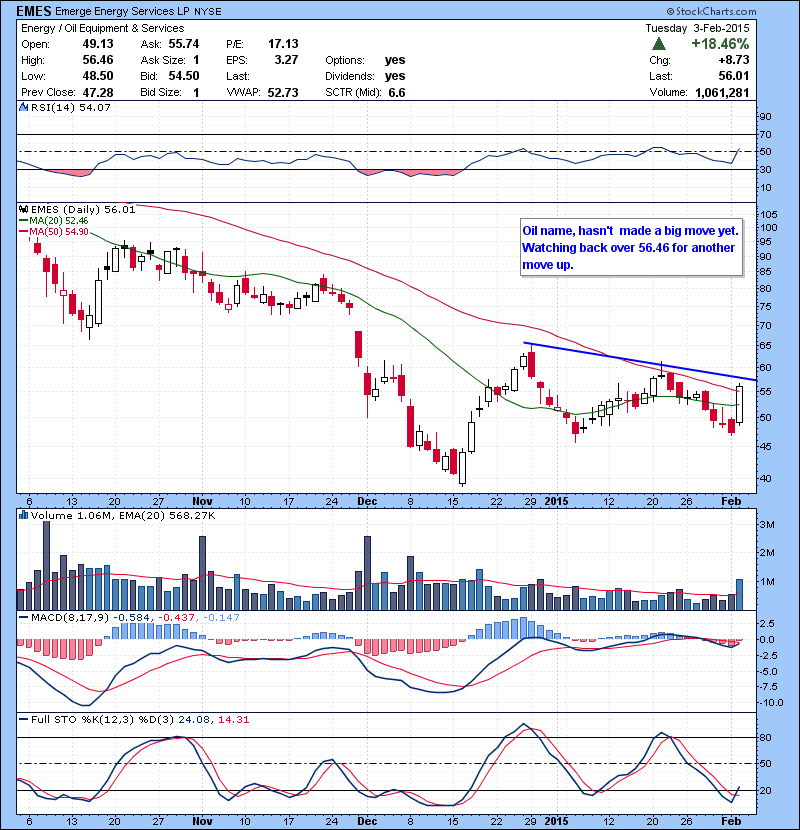
Task: Click the Nov label on the price chart axis
Action: click(202, 501)
